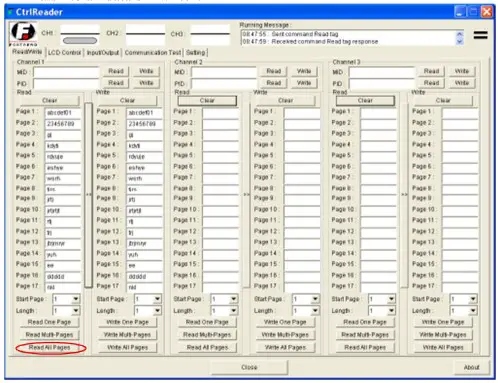Click Write All Pages in Channel 1

point(127,348)
